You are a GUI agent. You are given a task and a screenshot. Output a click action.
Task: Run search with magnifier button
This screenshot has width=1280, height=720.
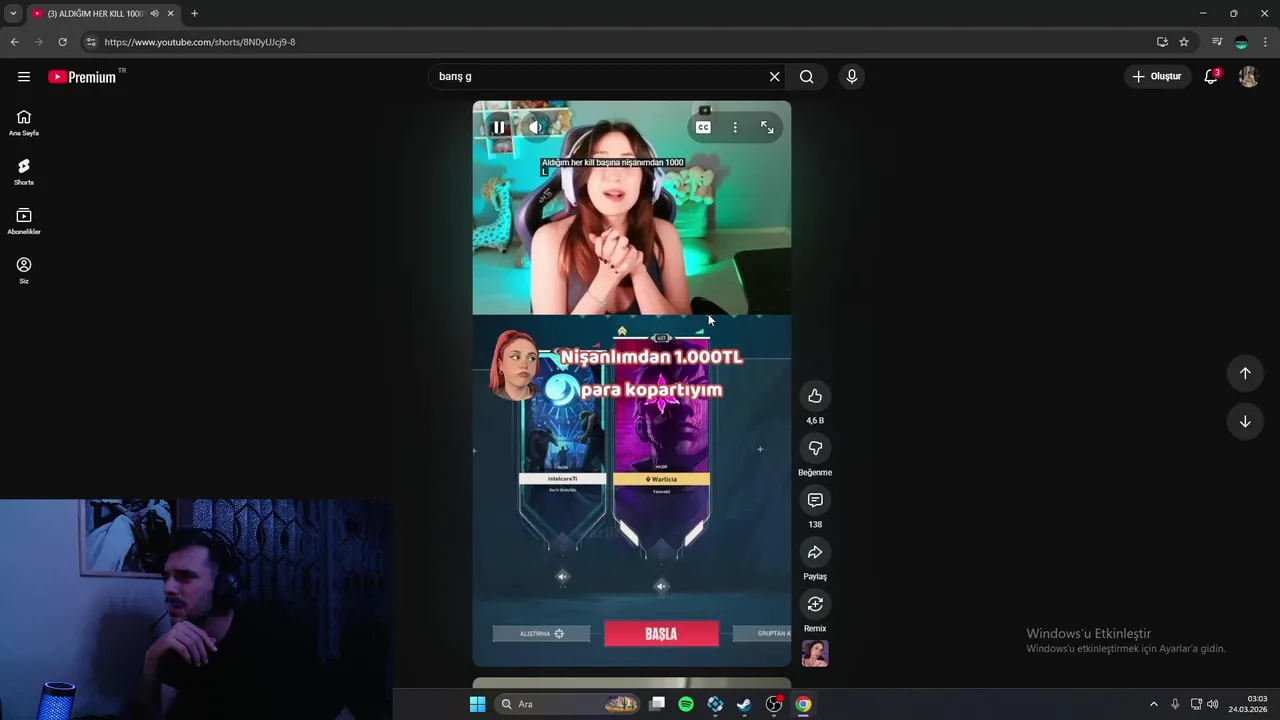[x=807, y=77]
